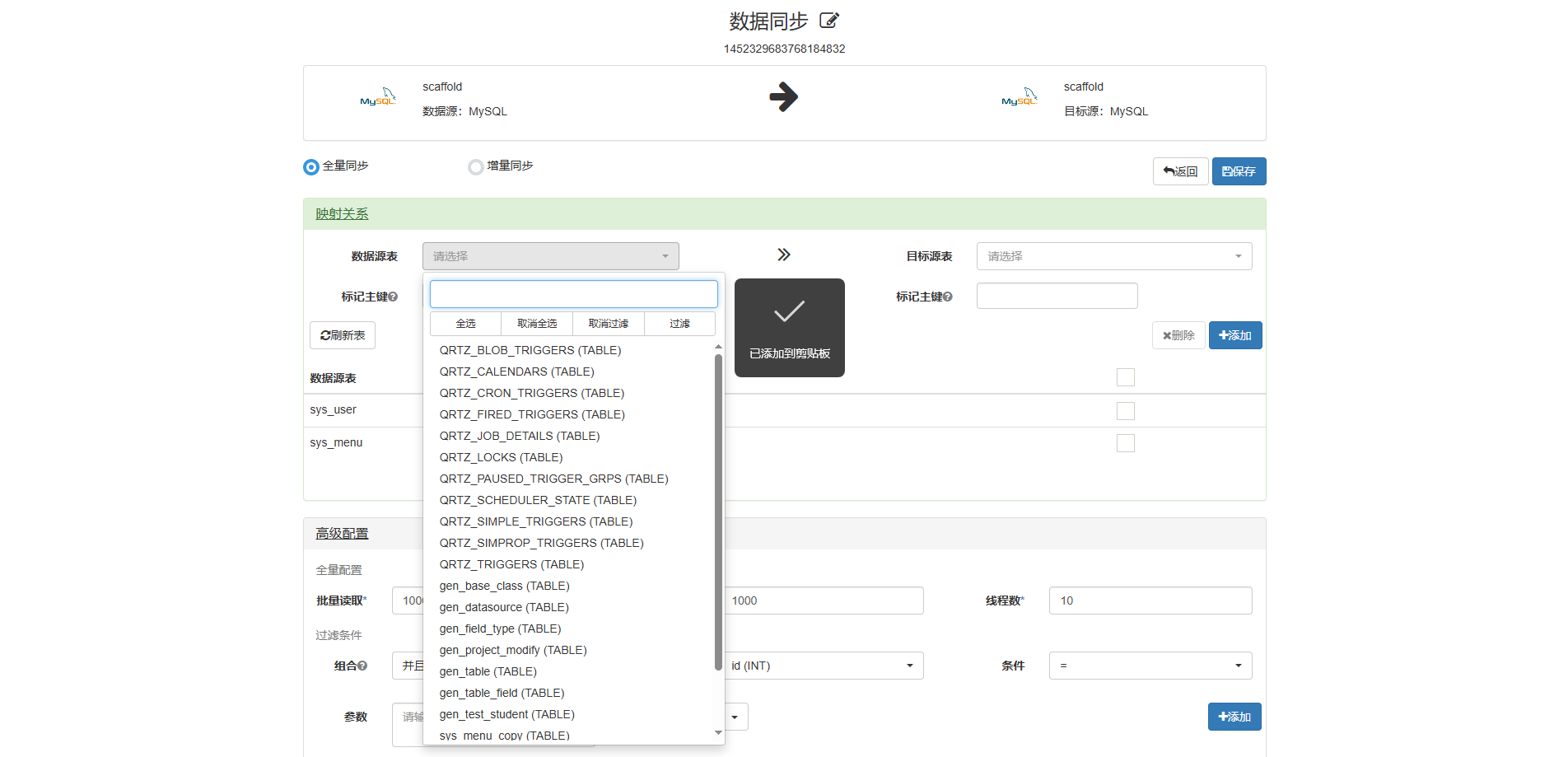The width and height of the screenshot is (1568, 757).
Task: Click scroll-down arrow of the dropdown list
Action: (x=718, y=732)
